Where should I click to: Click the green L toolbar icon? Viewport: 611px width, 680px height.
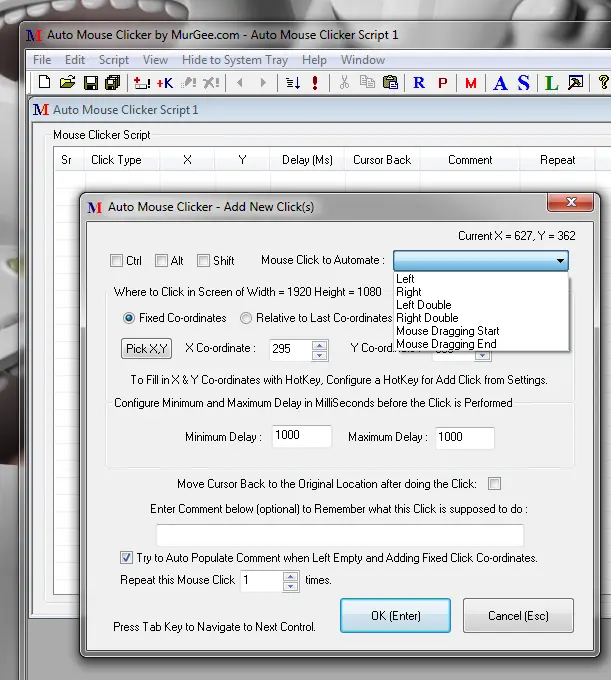pos(552,83)
